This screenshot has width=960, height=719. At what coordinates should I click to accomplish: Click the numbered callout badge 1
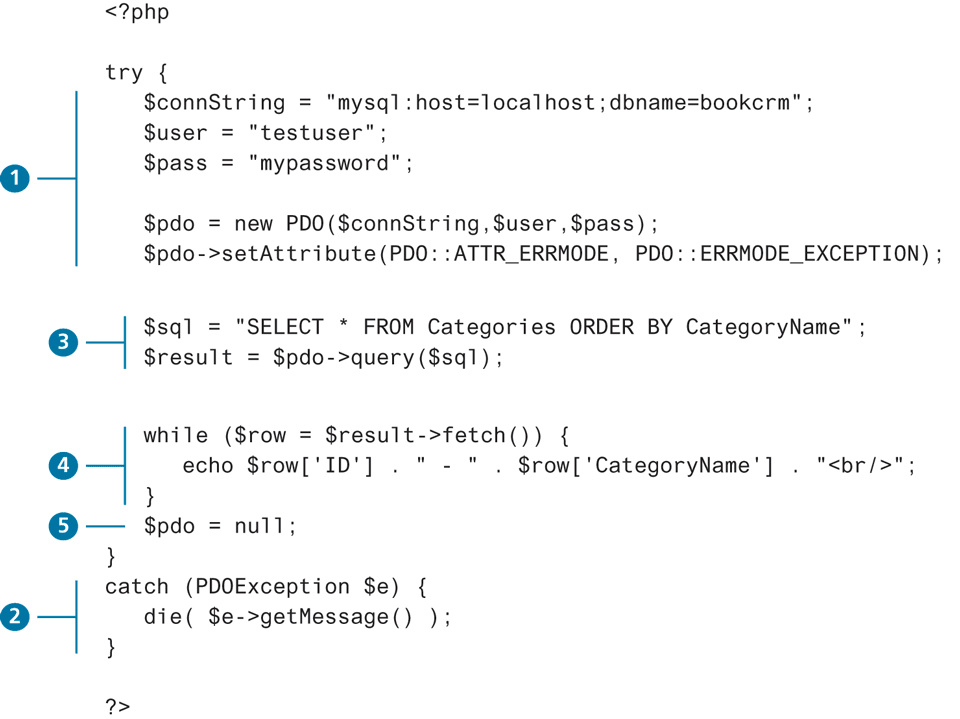[x=15, y=180]
